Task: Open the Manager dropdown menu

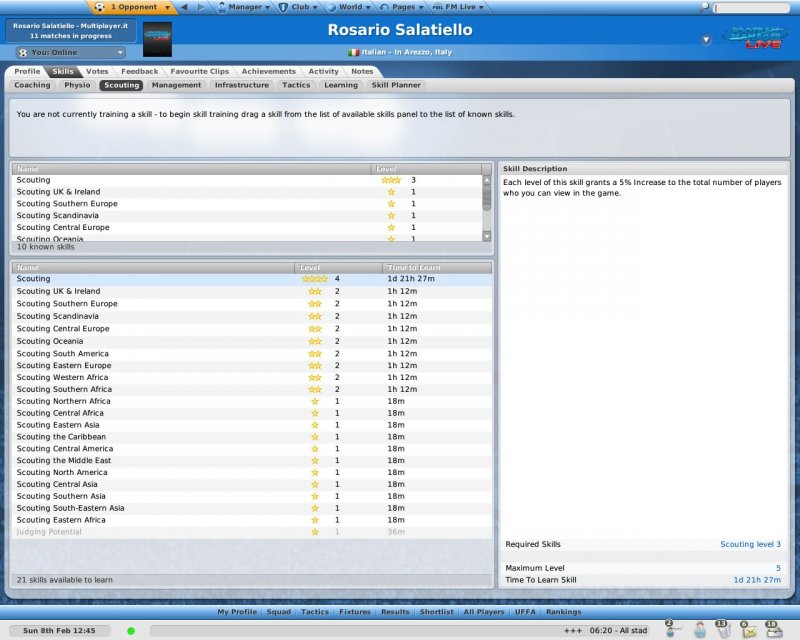Action: [x=240, y=7]
